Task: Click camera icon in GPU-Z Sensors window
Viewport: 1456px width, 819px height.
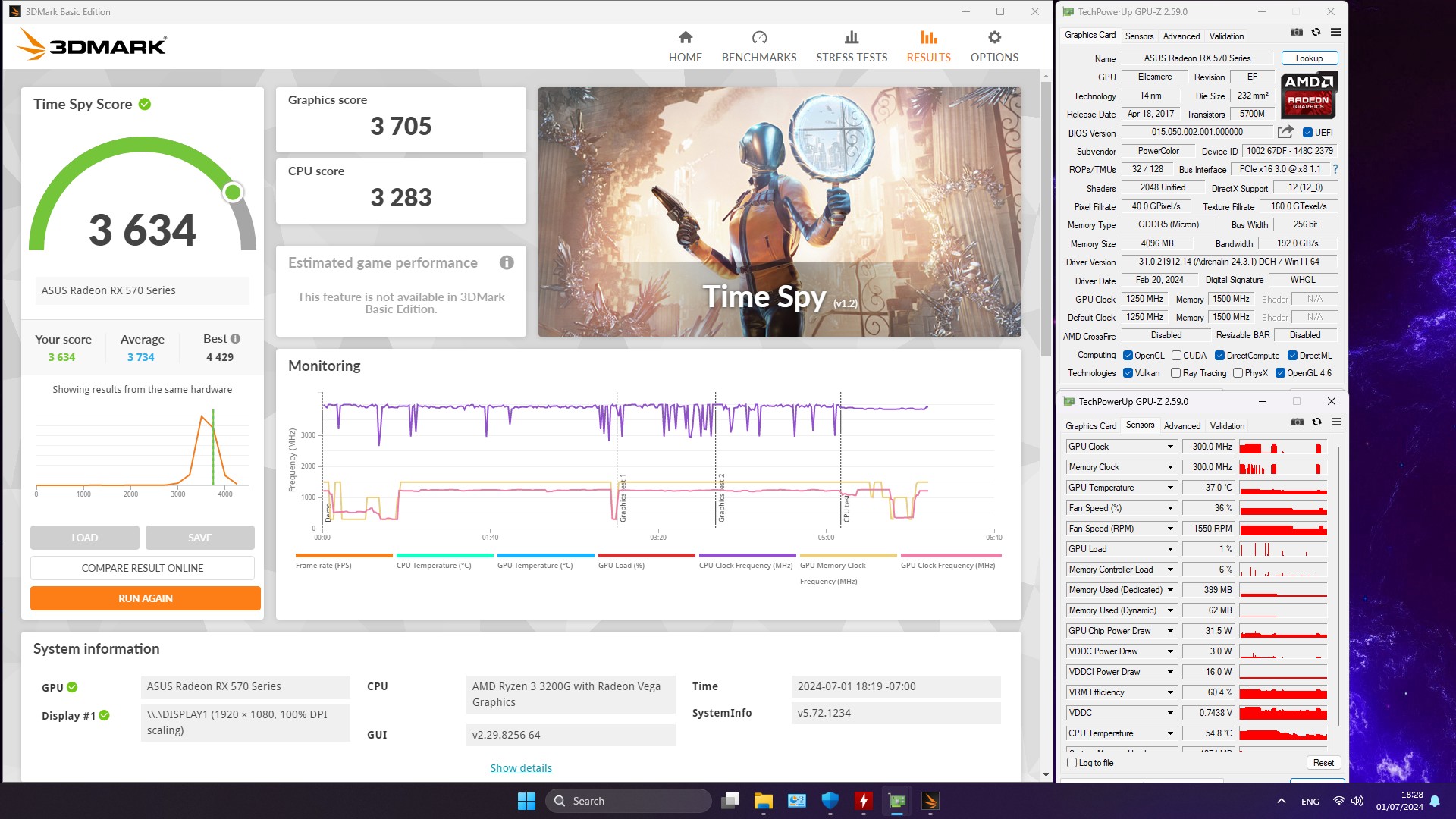Action: coord(1298,422)
